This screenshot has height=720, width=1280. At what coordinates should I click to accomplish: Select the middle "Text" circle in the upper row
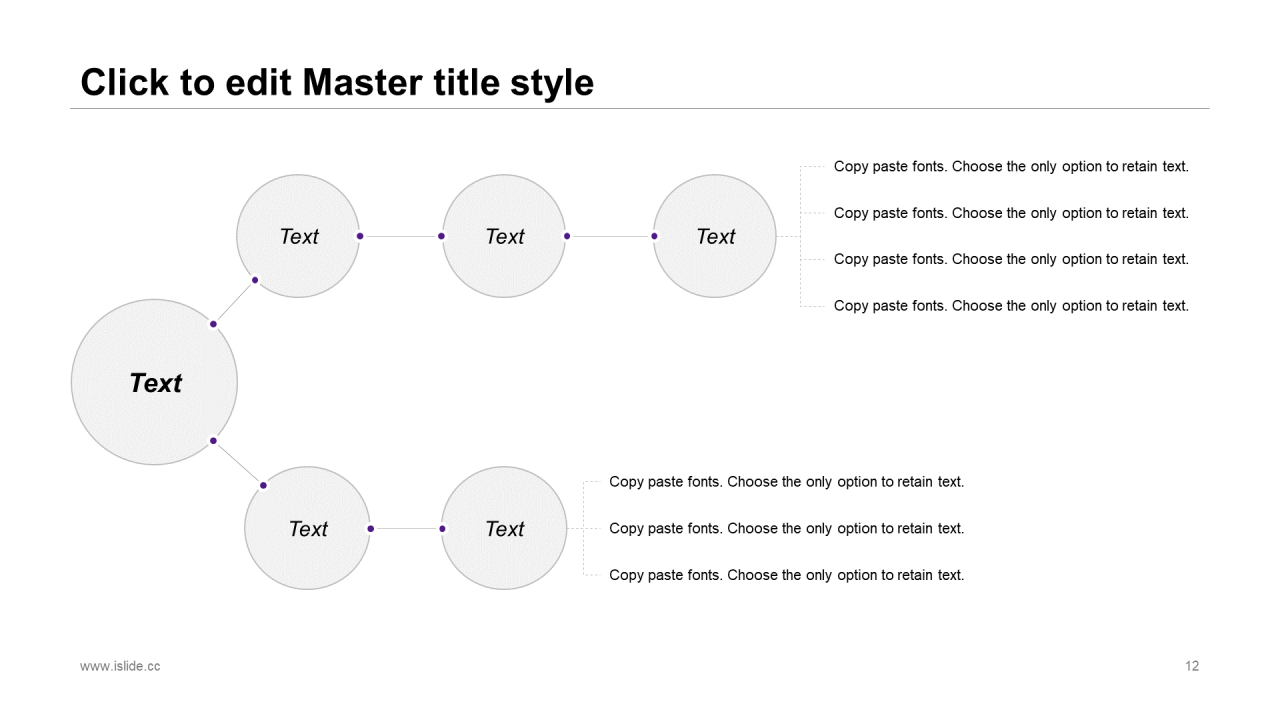tap(504, 236)
